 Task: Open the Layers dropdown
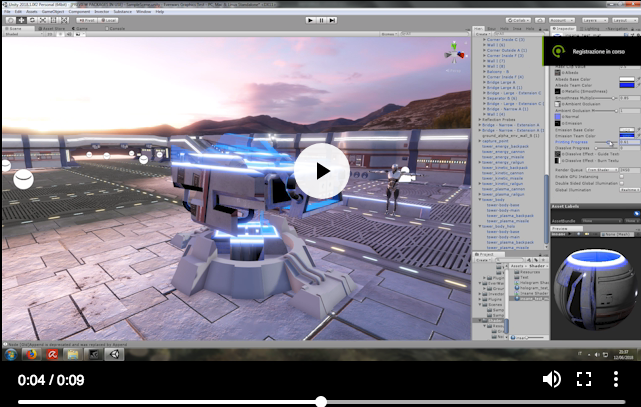point(594,20)
